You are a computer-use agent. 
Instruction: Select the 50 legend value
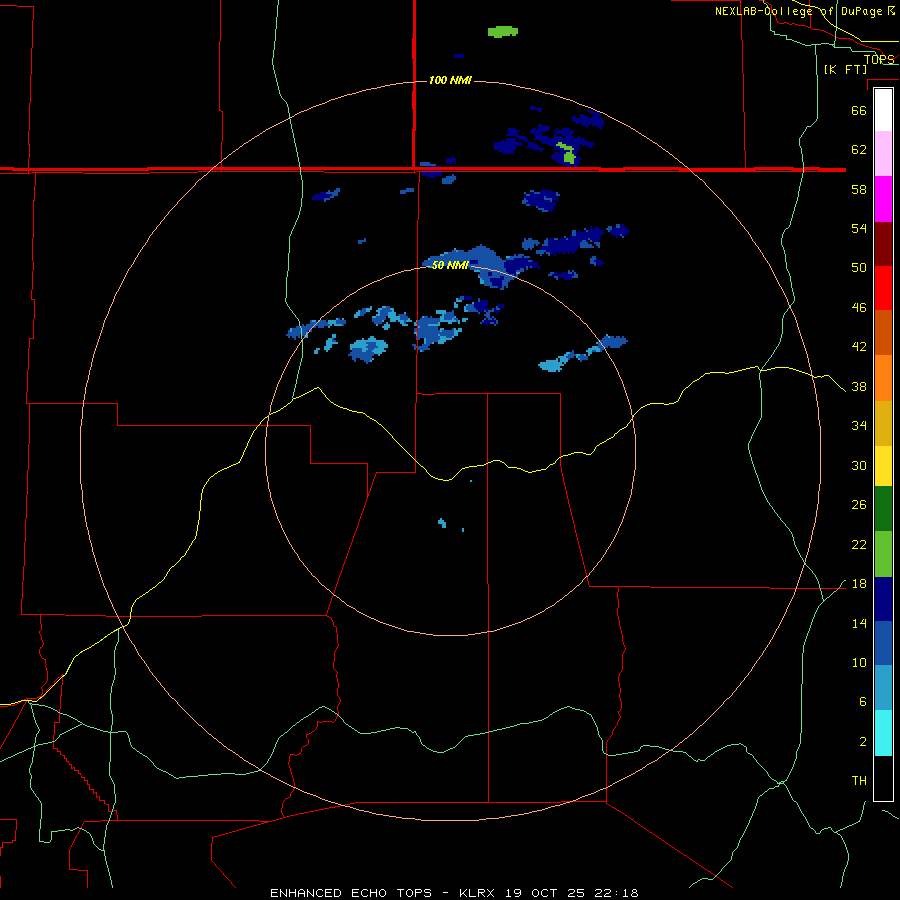tap(859, 268)
